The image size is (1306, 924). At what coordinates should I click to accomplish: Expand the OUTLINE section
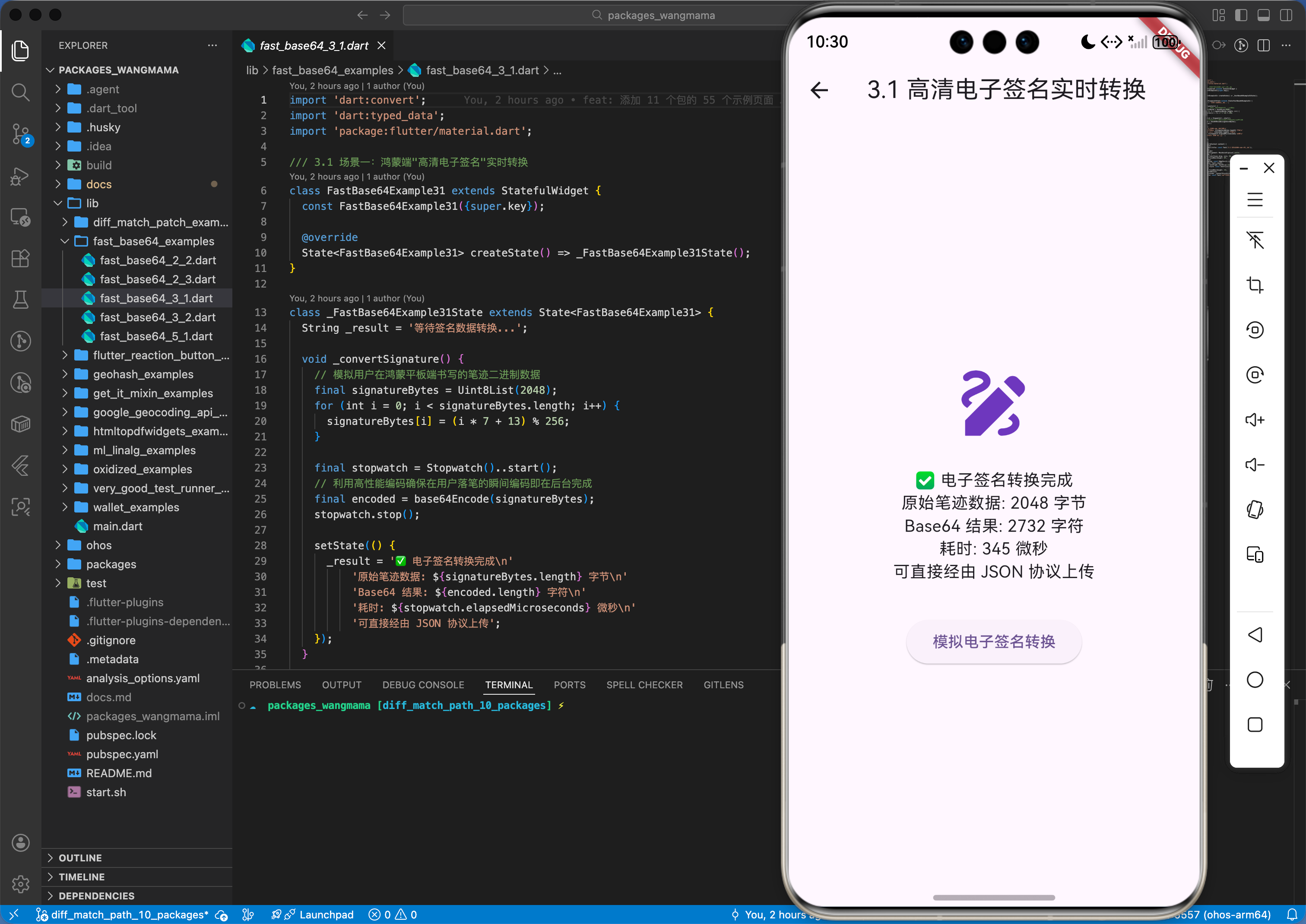79,858
